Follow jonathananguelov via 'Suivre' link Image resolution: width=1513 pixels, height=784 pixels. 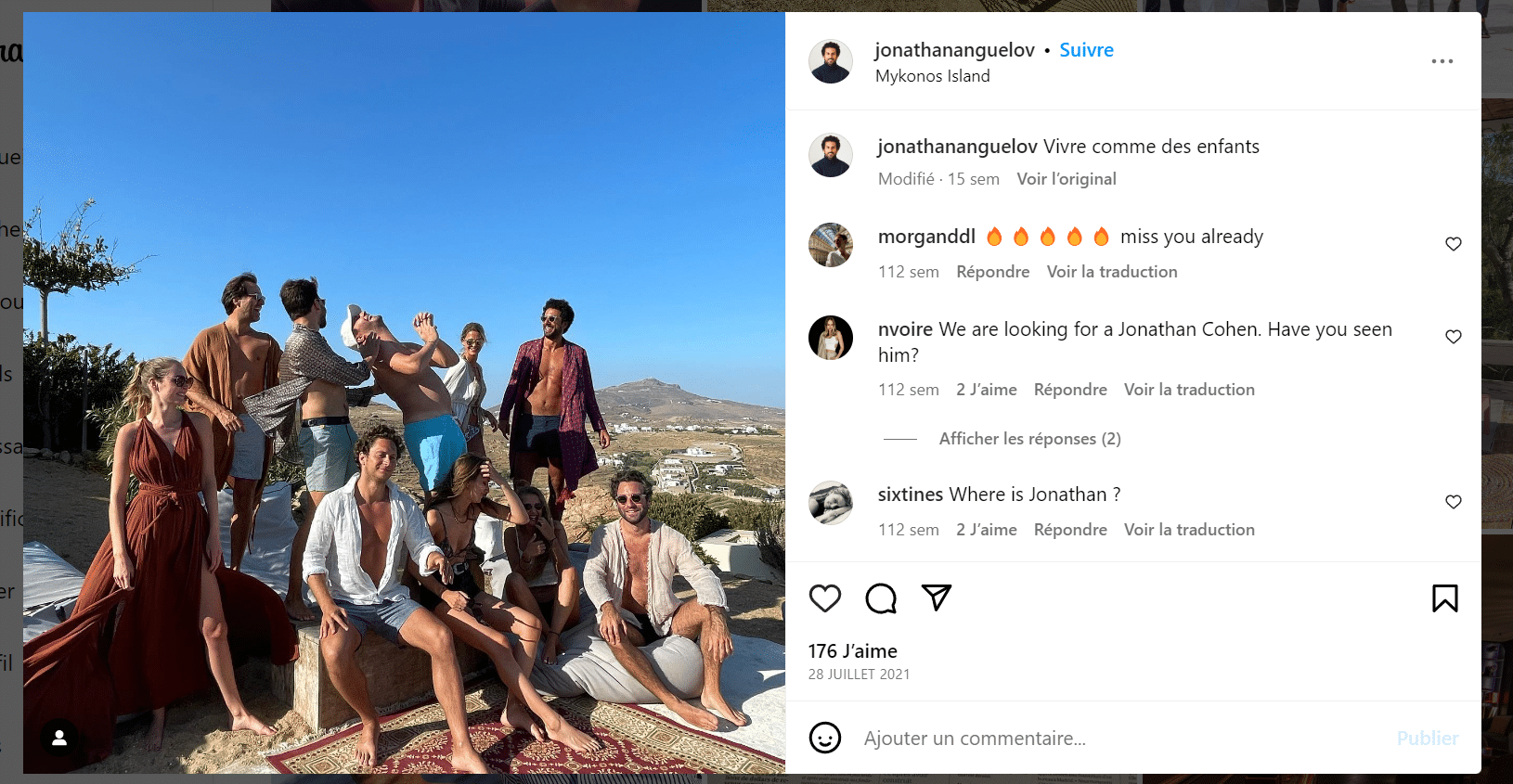coord(1086,49)
